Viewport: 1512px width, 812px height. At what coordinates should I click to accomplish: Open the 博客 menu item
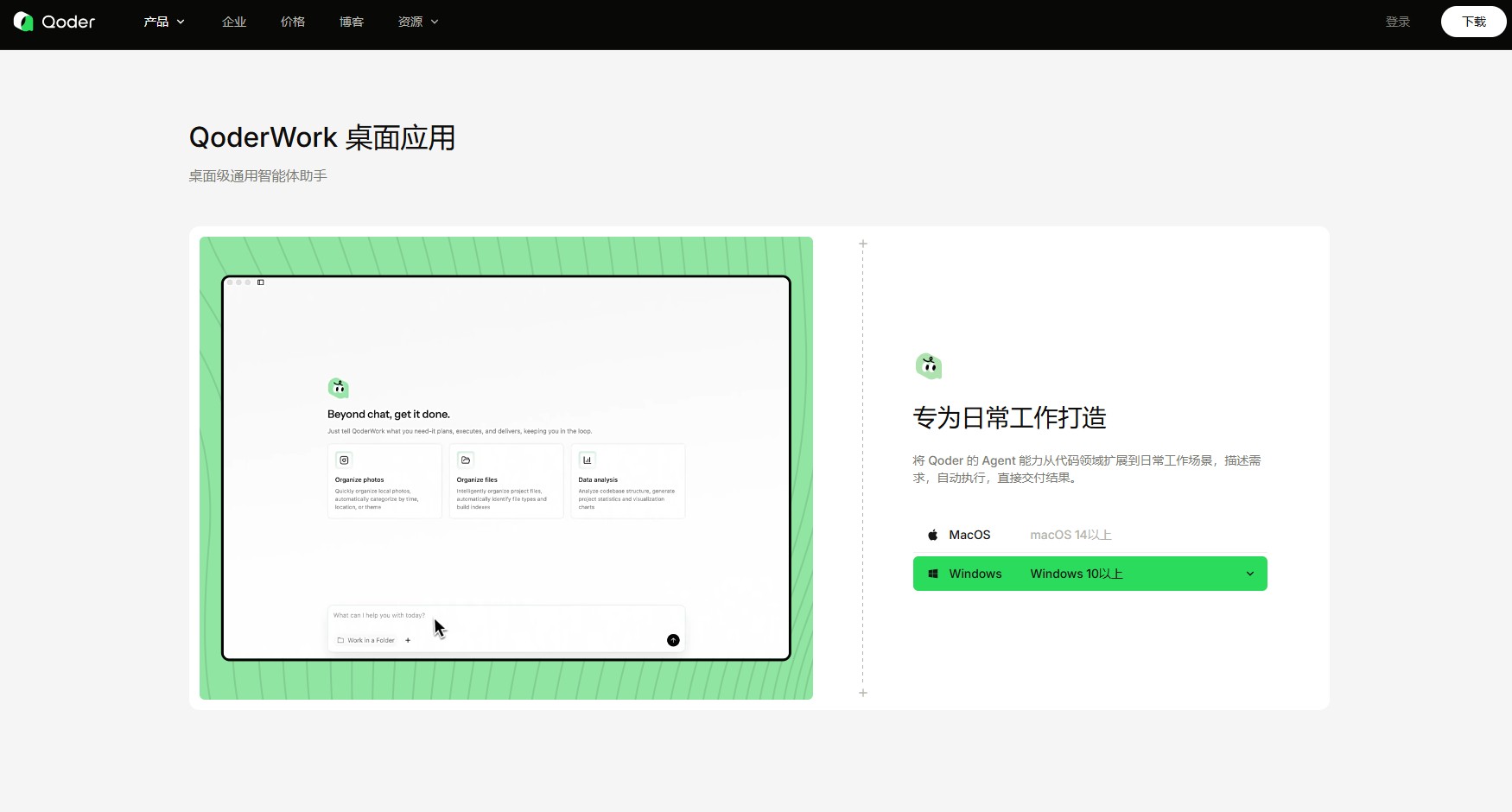(351, 22)
